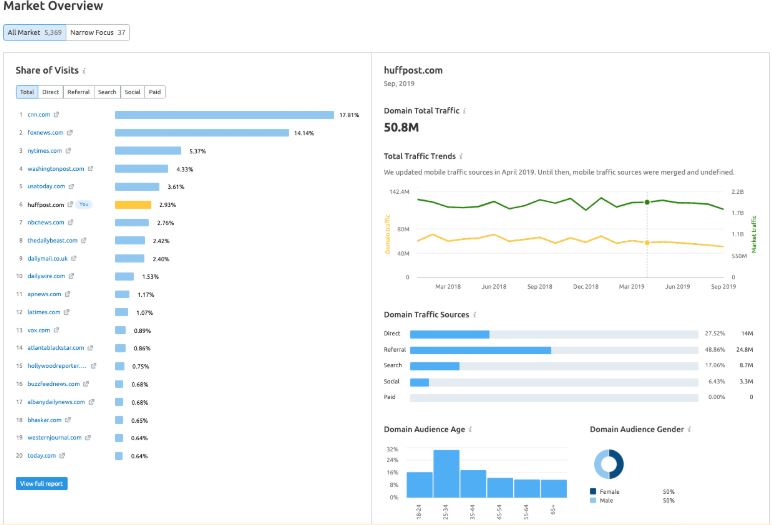
Task: Open external link icon beside vox.com
Action: pos(56,330)
